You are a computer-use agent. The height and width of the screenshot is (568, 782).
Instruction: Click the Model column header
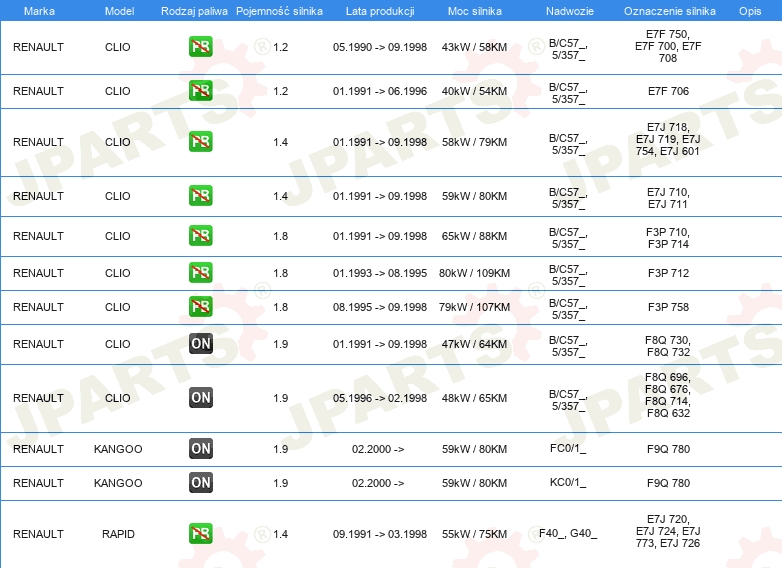tap(119, 11)
